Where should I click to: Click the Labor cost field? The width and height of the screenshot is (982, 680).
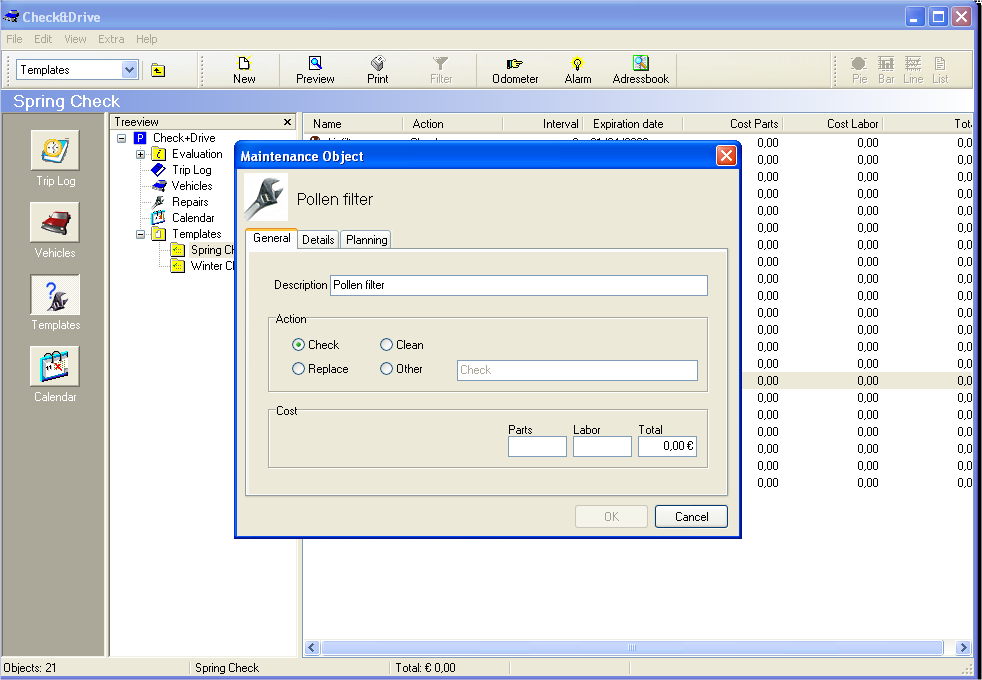point(602,446)
